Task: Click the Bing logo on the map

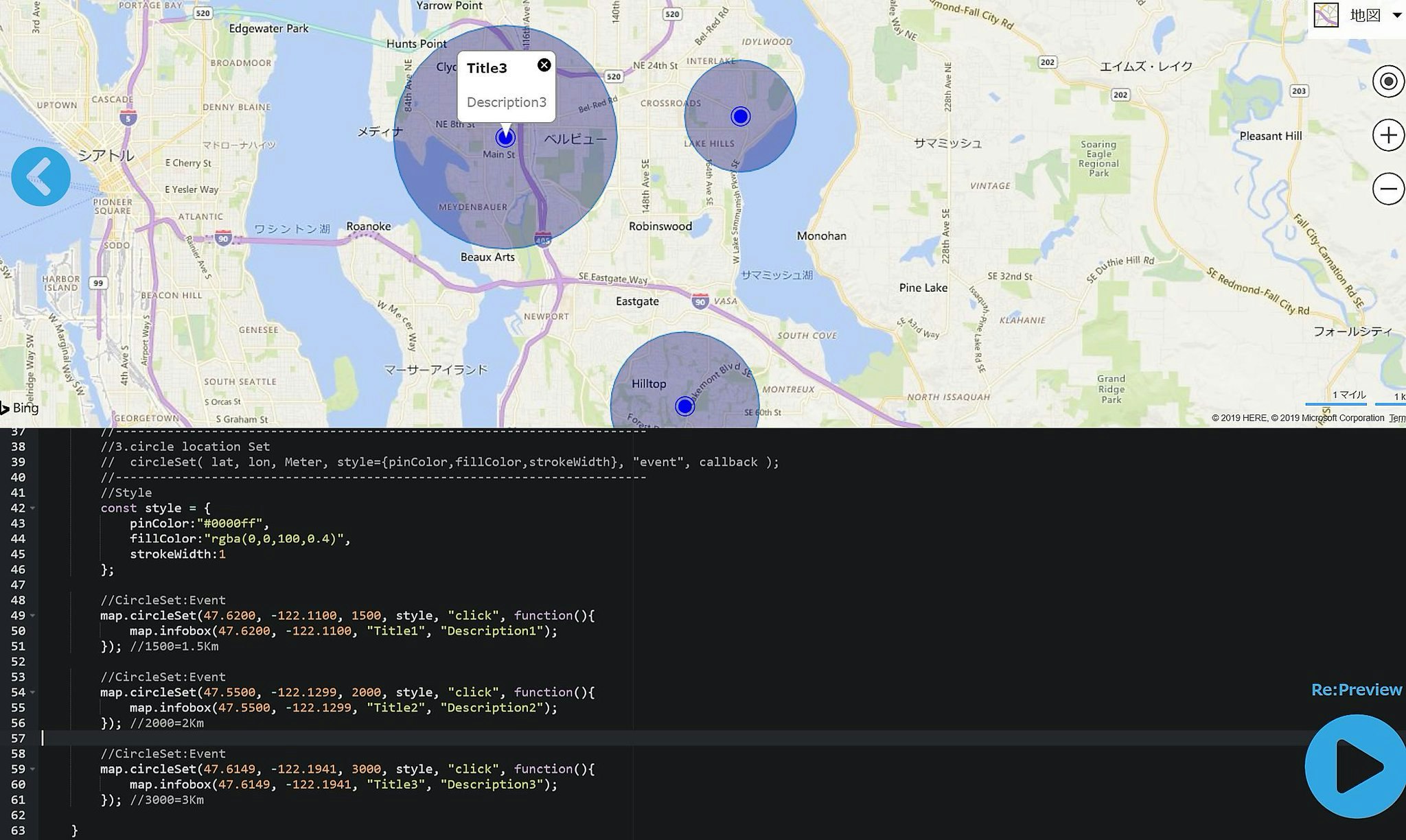Action: point(21,408)
